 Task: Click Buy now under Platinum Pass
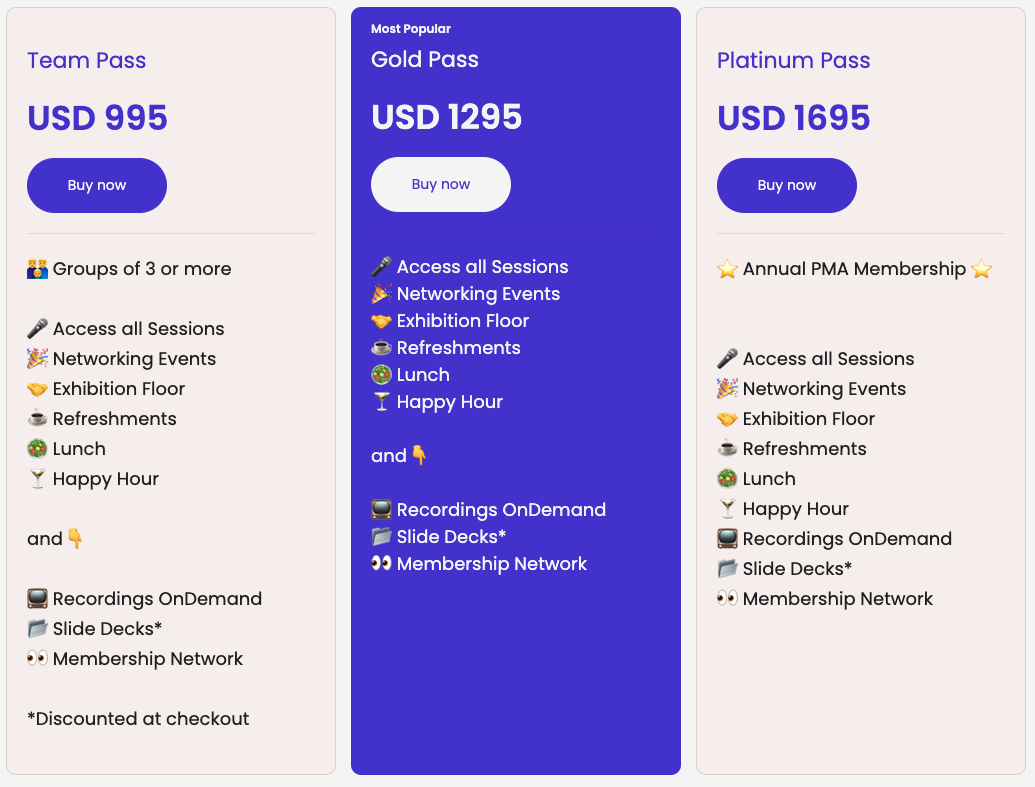(787, 186)
